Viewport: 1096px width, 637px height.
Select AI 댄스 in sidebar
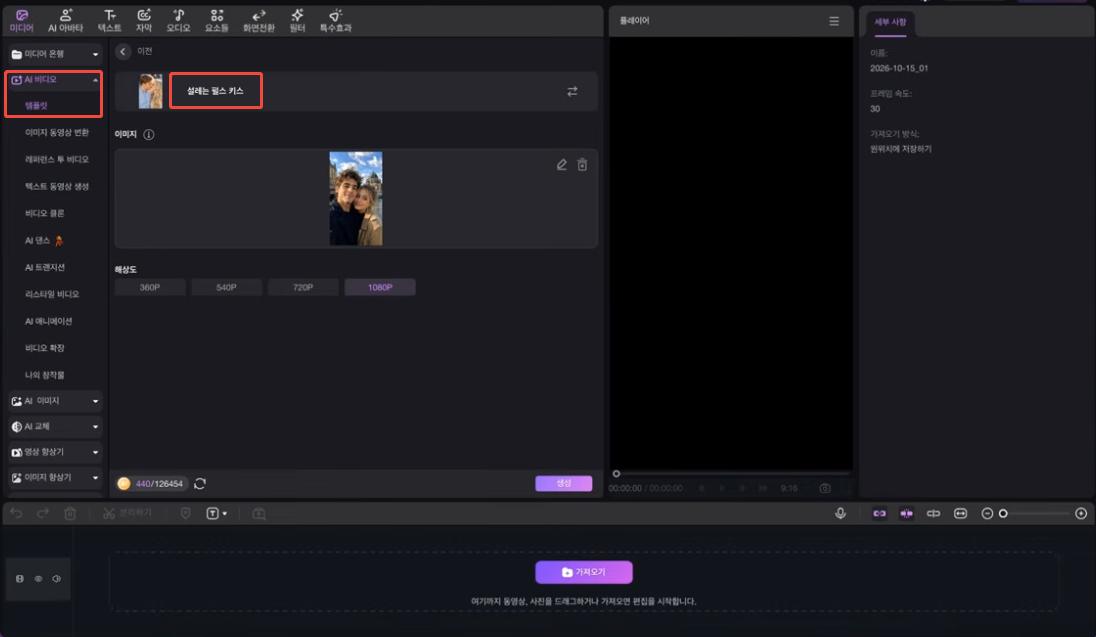coord(43,241)
